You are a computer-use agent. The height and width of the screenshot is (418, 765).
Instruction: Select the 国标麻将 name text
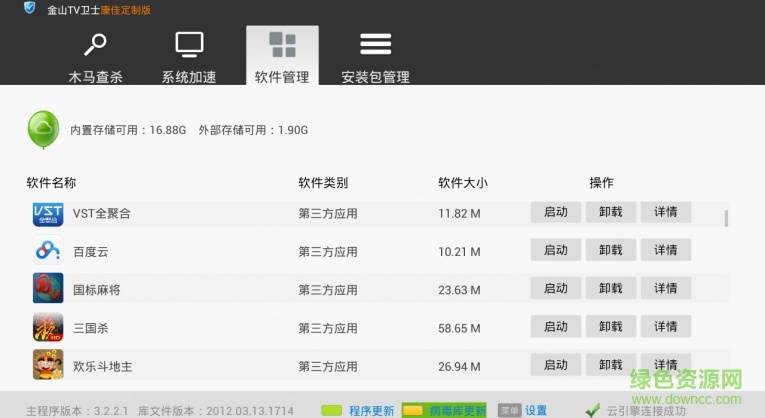[97, 290]
